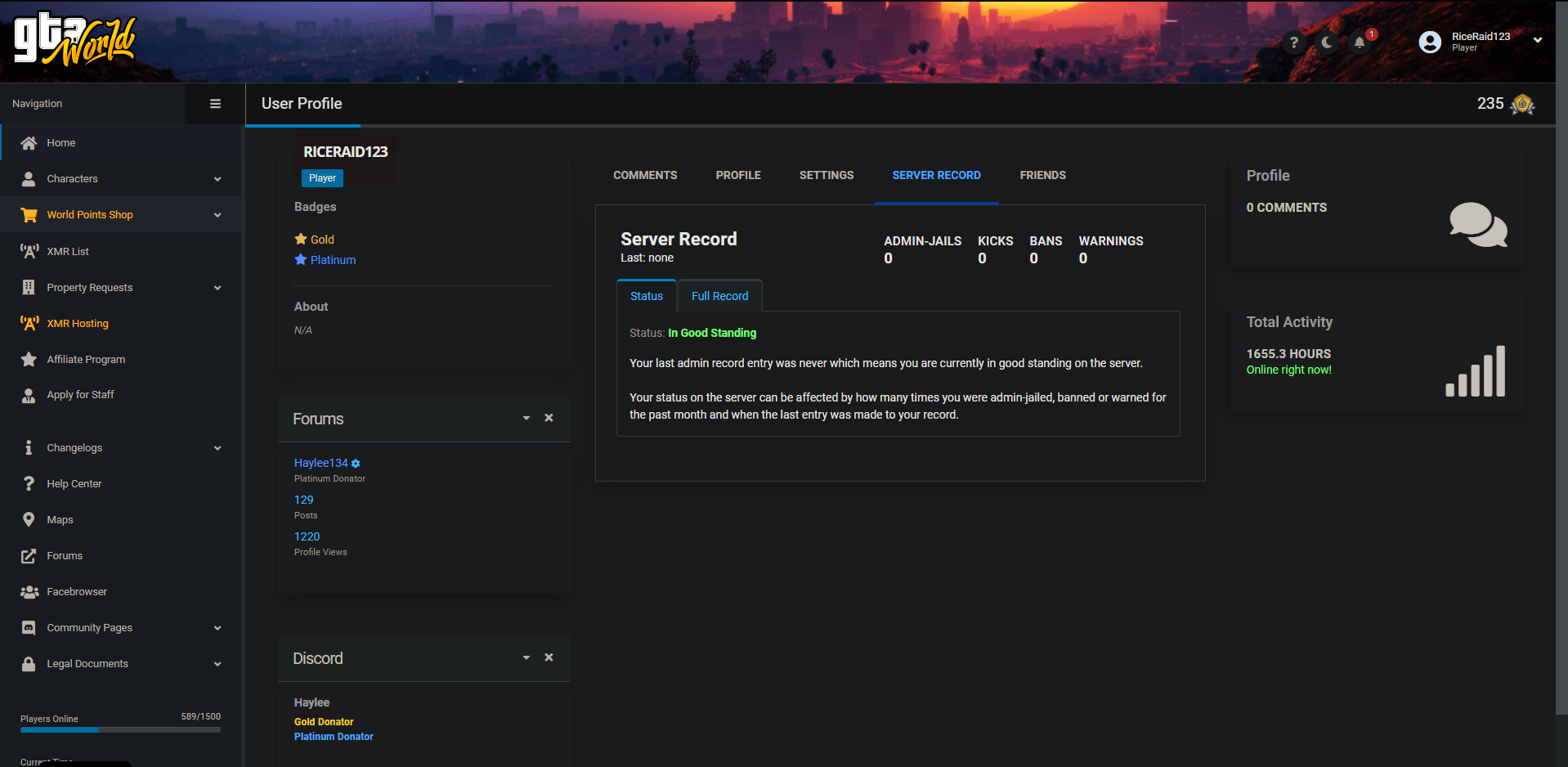Expand the Characters submenu
The width and height of the screenshot is (1568, 767).
[x=217, y=179]
